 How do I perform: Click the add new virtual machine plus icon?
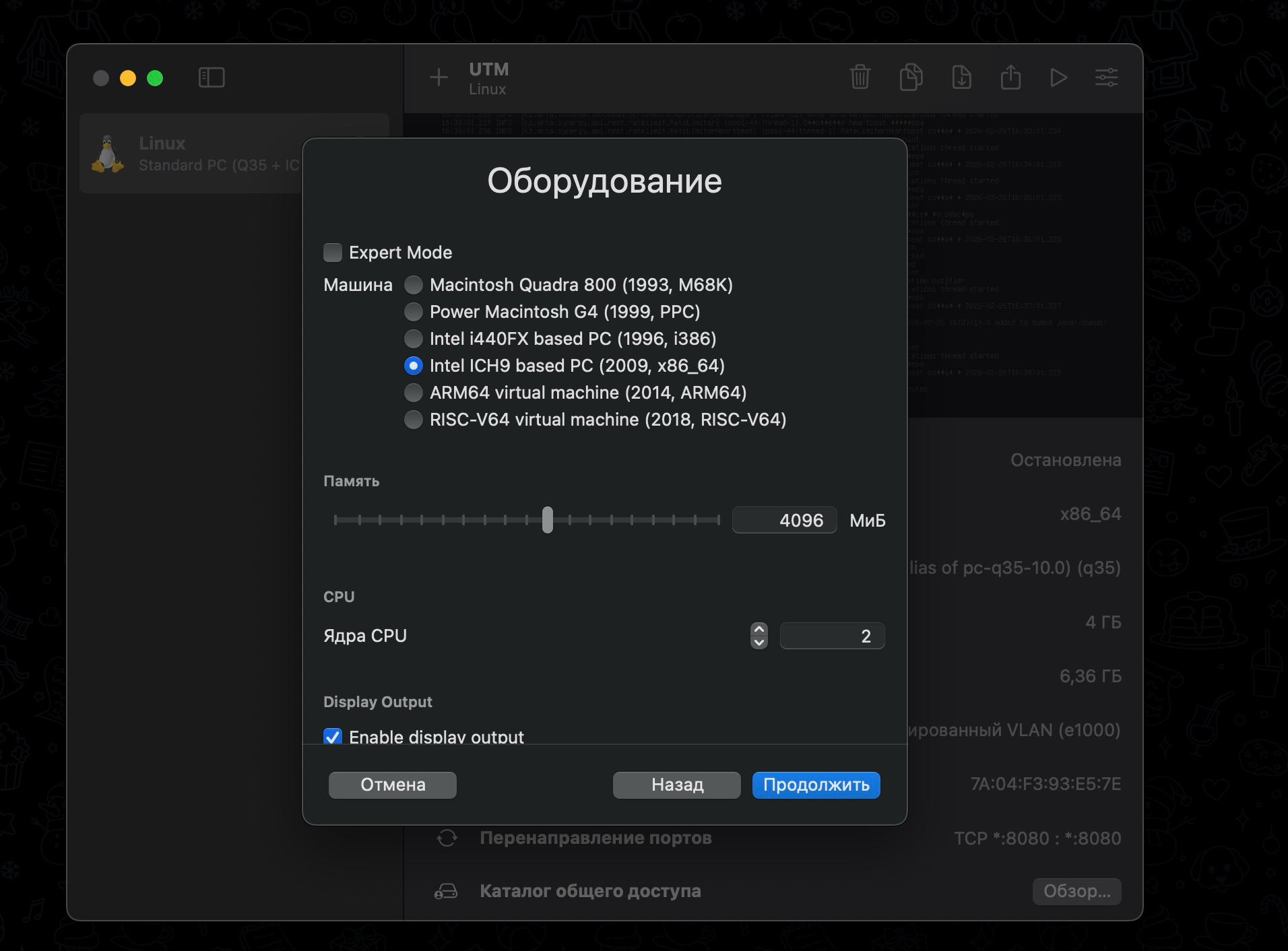click(439, 77)
